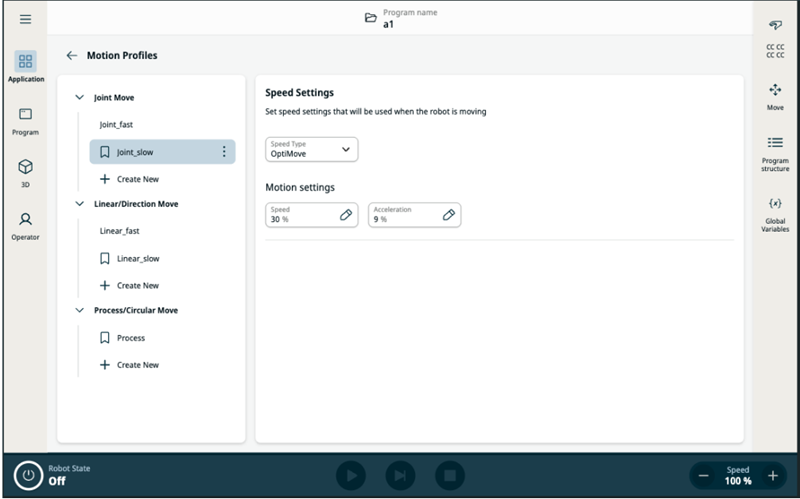Collapse the Process/Circular Move section
Viewport: 800px width, 499px height.
[80, 310]
